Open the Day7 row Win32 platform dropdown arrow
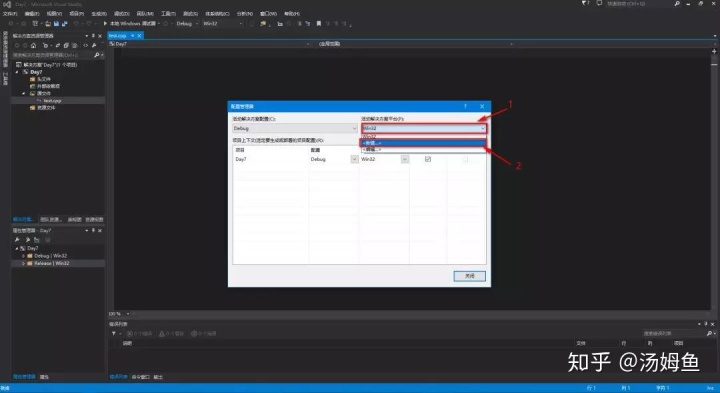Viewport: 720px width, 393px height. (x=405, y=159)
